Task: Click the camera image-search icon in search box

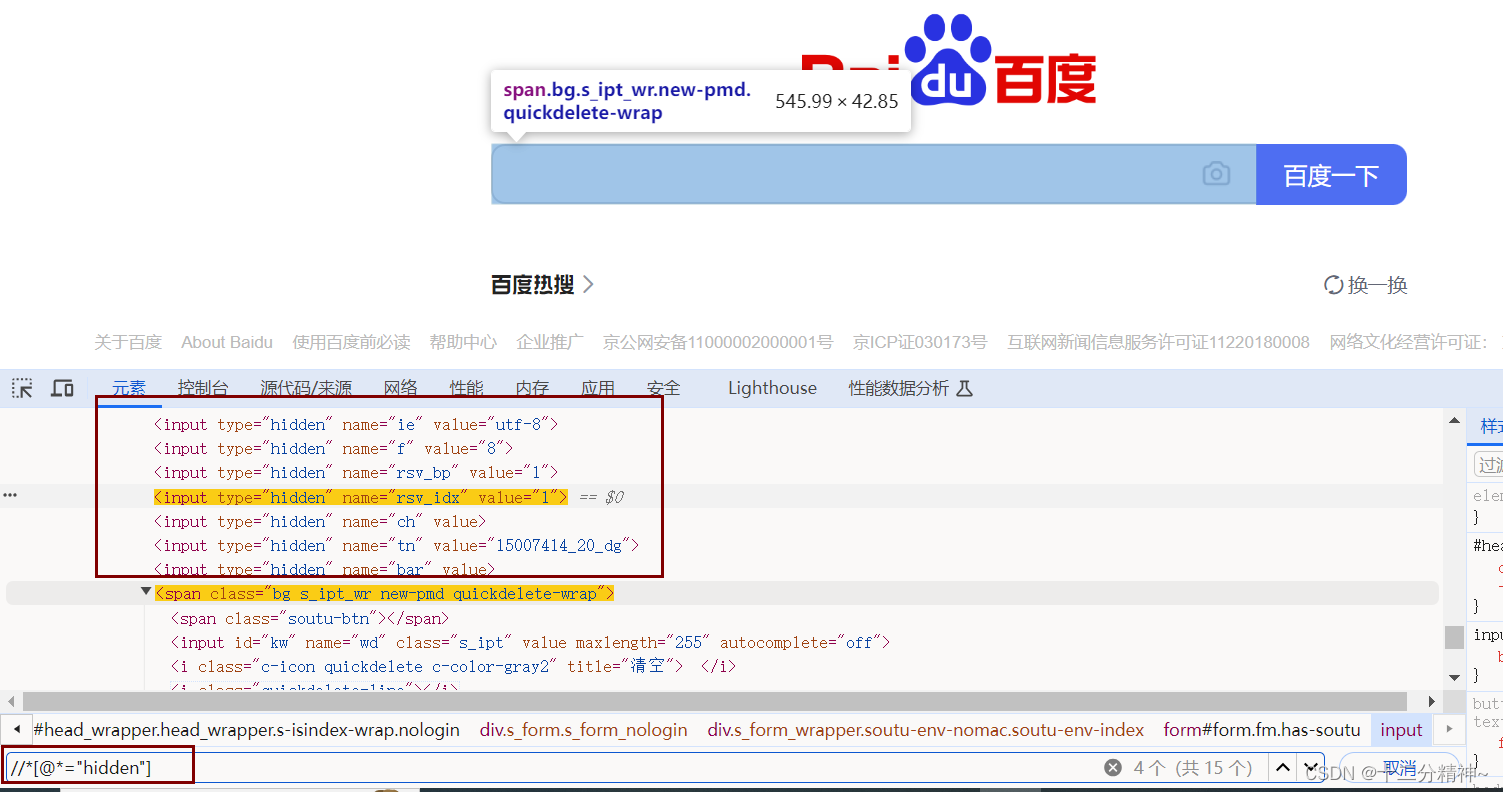Action: (1216, 174)
